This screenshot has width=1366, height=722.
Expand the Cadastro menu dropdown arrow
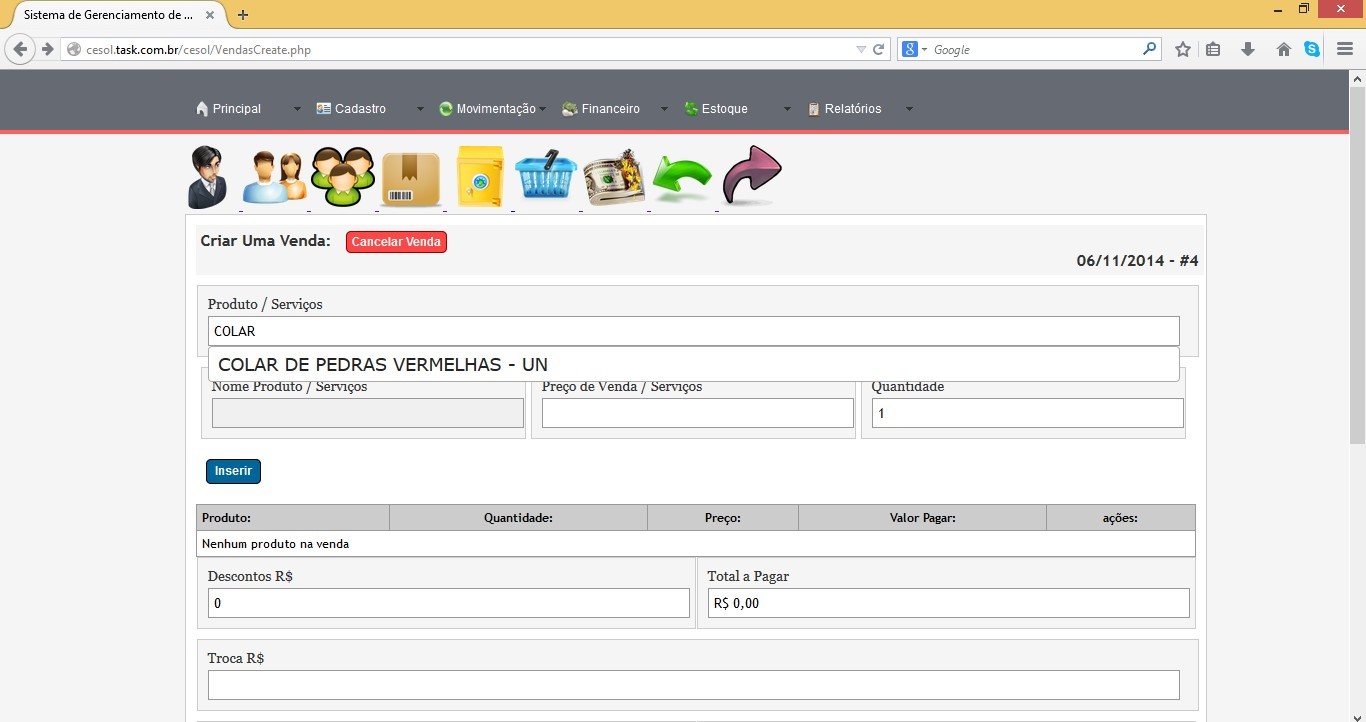(x=420, y=109)
